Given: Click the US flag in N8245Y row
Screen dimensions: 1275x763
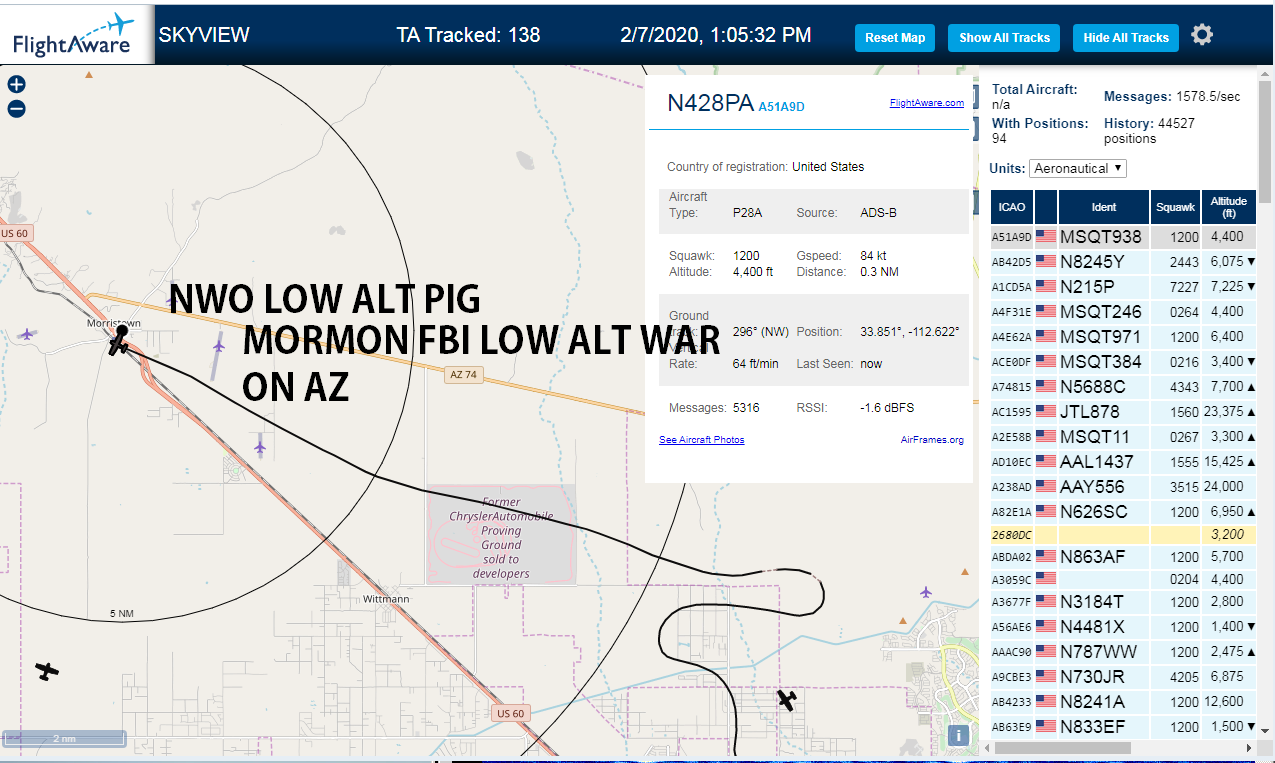Looking at the screenshot, I should [1046, 262].
